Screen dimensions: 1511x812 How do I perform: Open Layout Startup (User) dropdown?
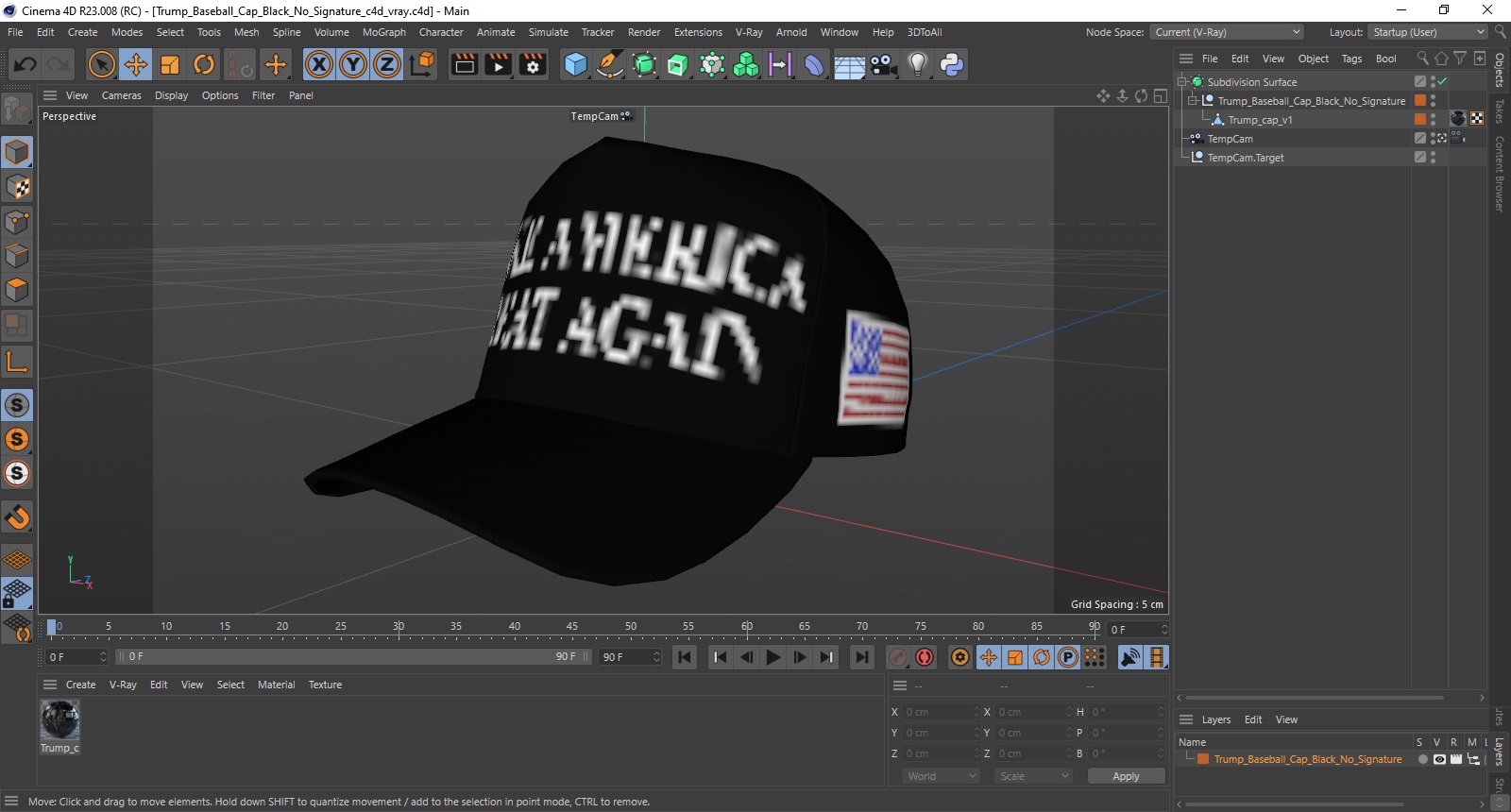click(x=1428, y=32)
